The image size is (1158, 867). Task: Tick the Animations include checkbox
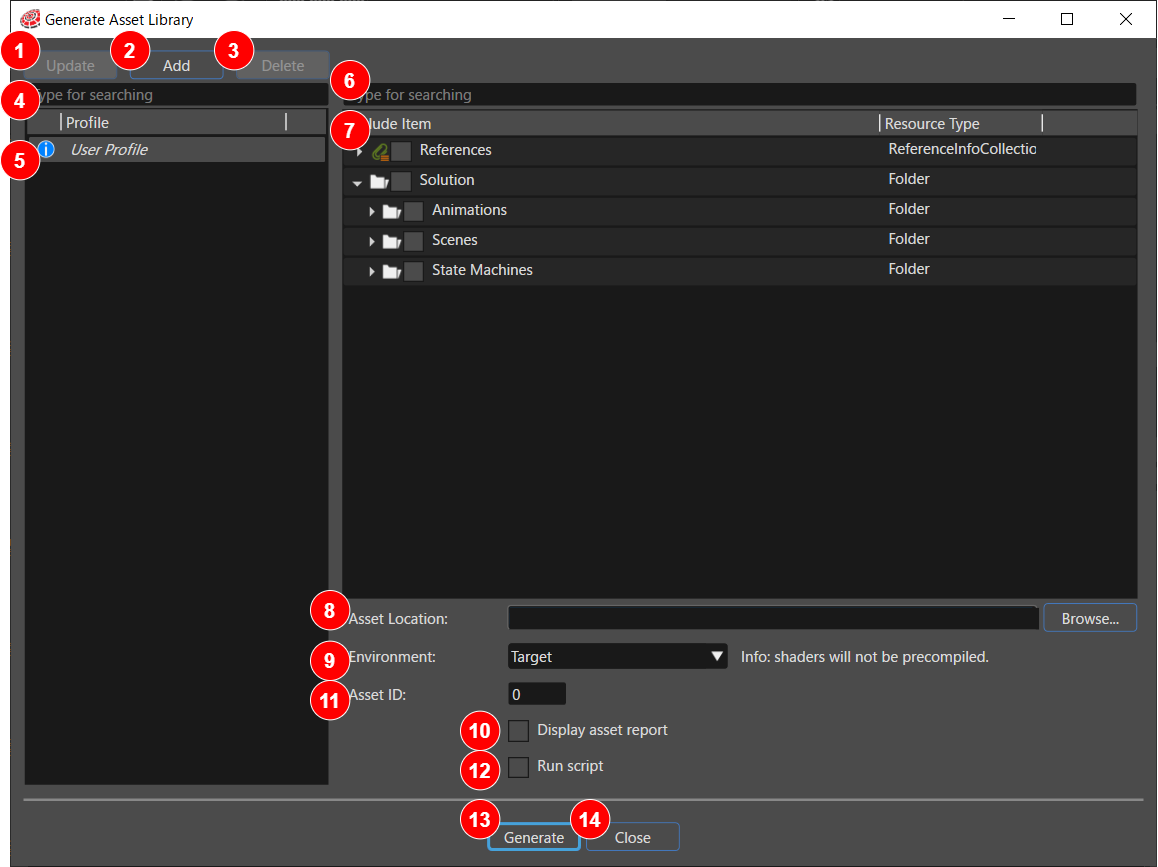(x=414, y=211)
